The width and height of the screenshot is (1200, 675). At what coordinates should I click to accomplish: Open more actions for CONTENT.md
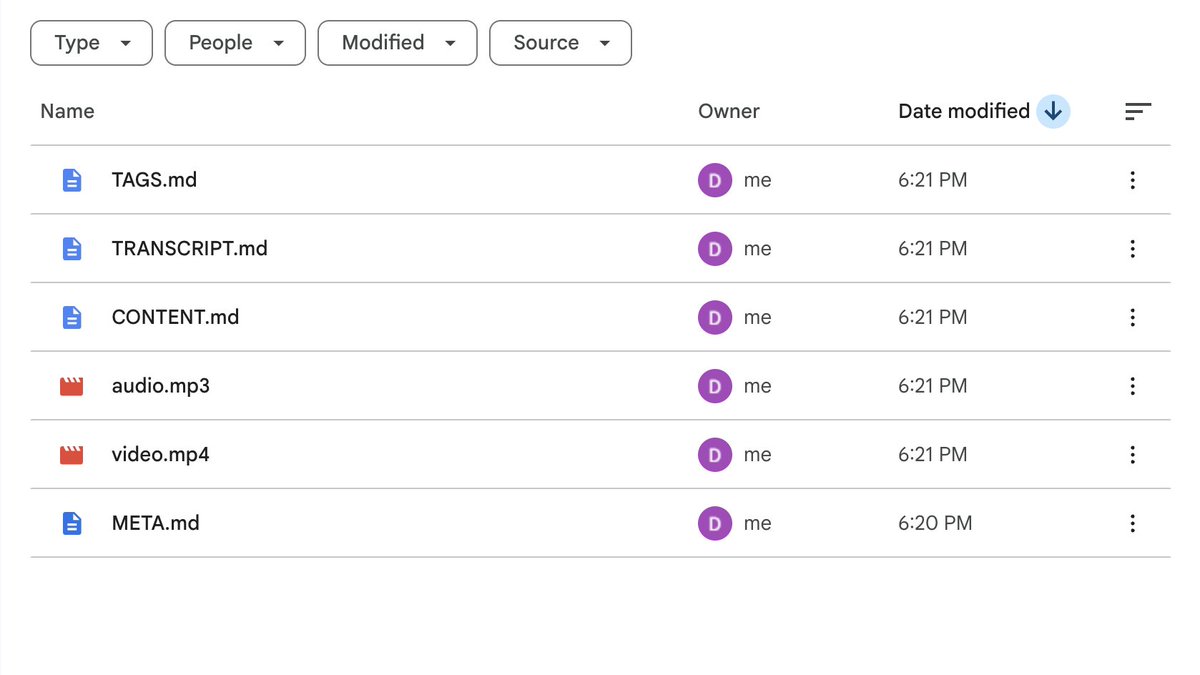coord(1132,317)
